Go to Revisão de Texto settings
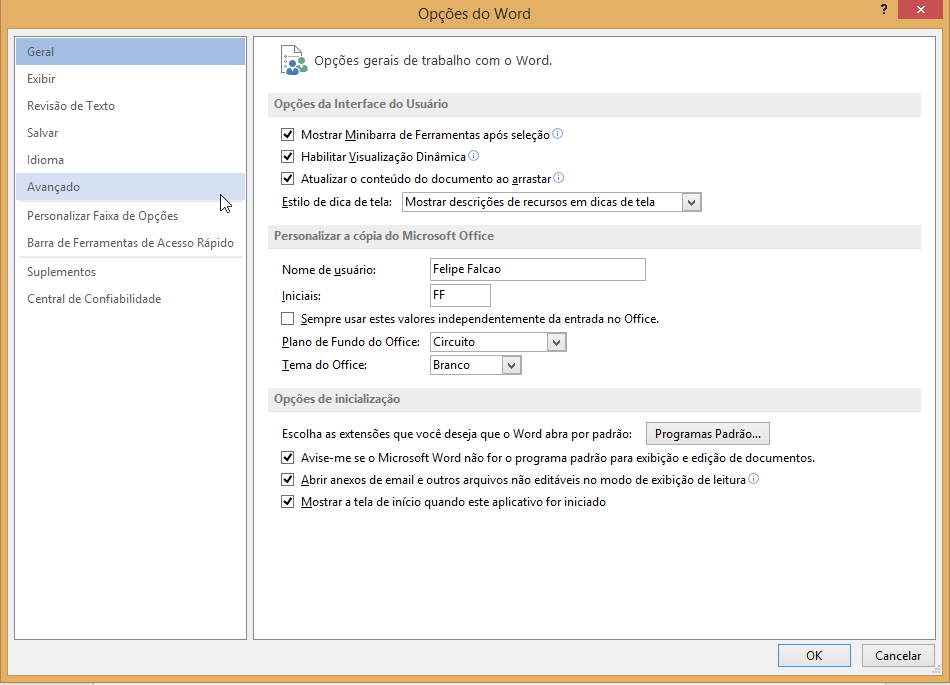950x685 pixels. tap(130, 105)
